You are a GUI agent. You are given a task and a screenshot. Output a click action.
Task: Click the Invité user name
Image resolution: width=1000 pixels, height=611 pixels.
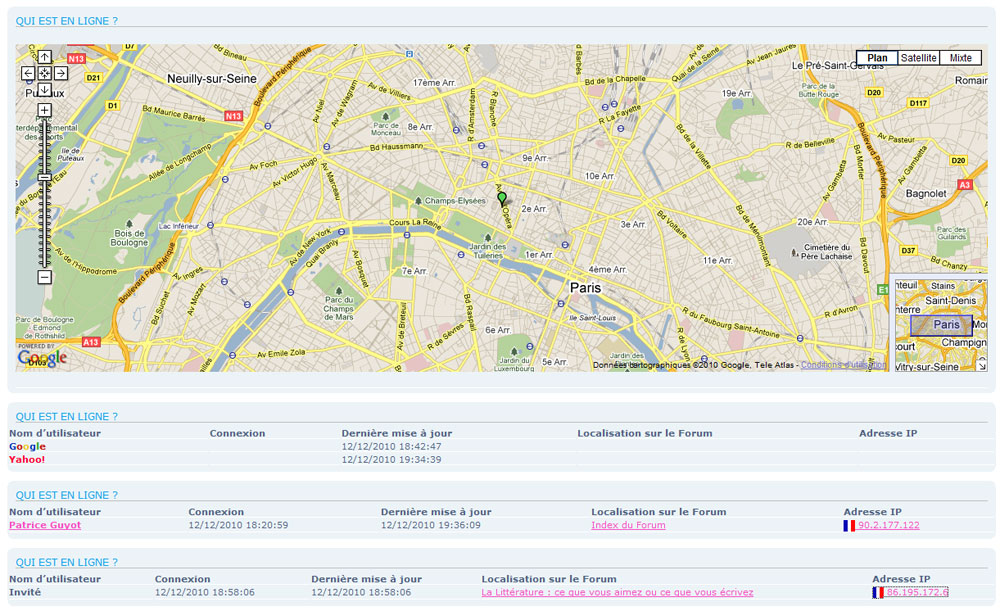[x=25, y=592]
